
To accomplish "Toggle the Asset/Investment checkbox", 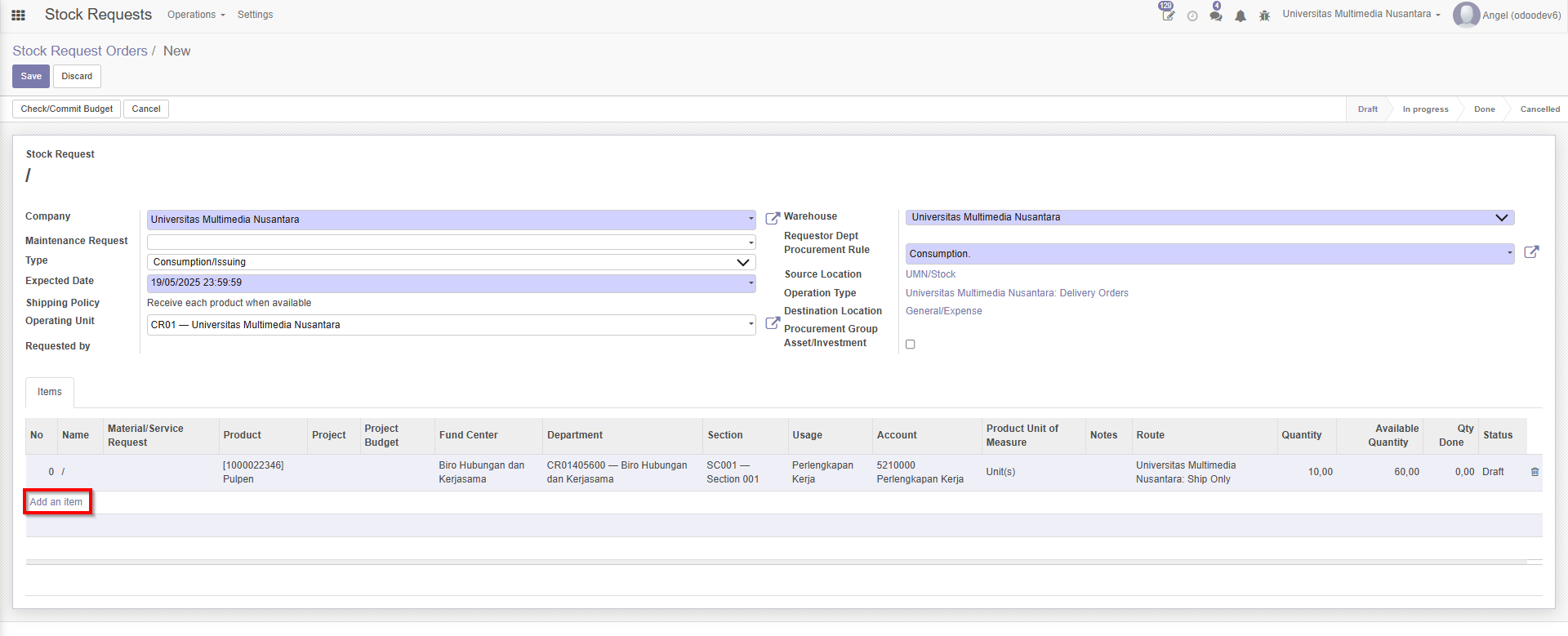I will pos(910,345).
